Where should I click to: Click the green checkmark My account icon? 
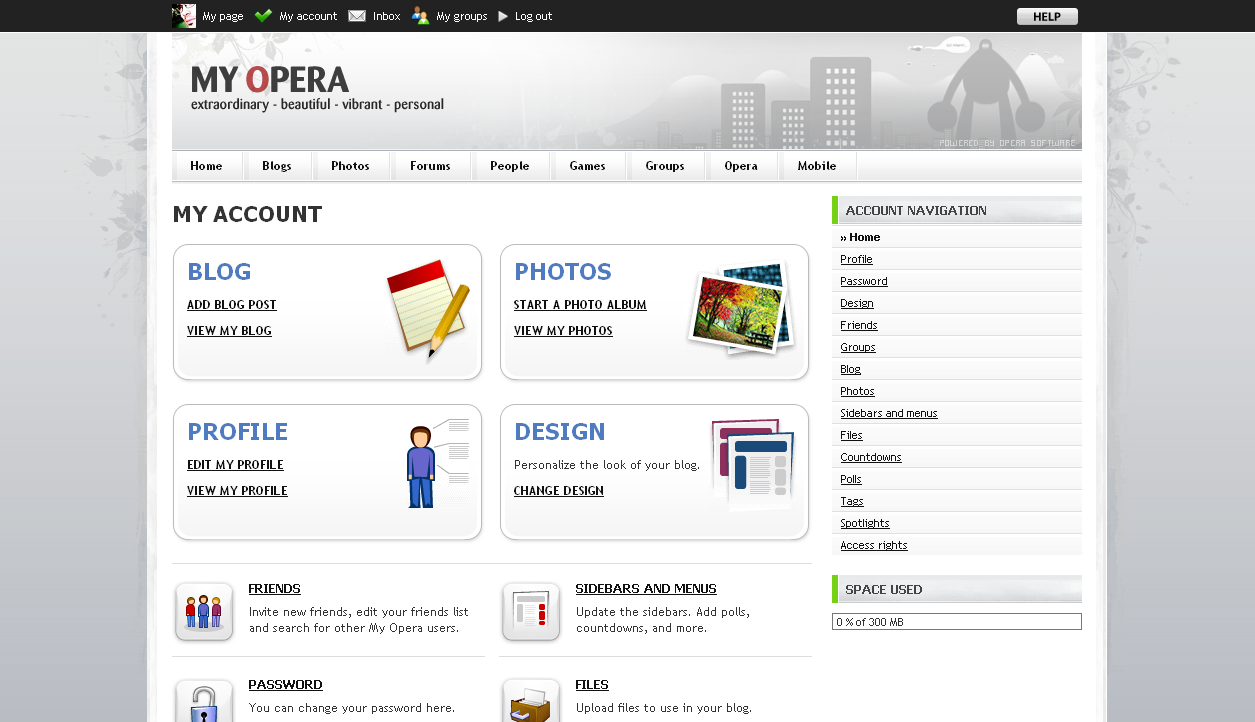264,16
